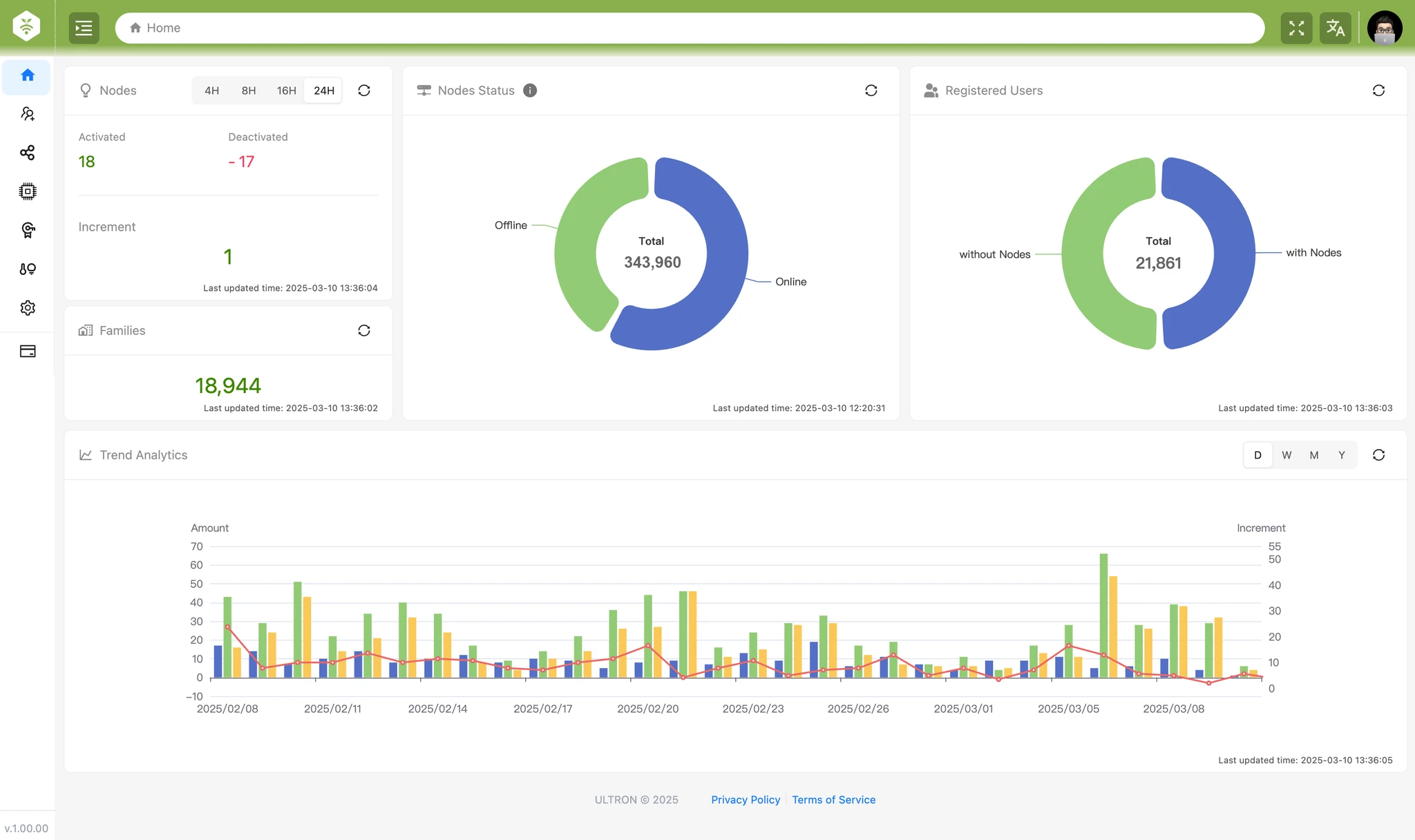Click the Home icon in the sidebar
The height and width of the screenshot is (840, 1415).
(x=27, y=75)
